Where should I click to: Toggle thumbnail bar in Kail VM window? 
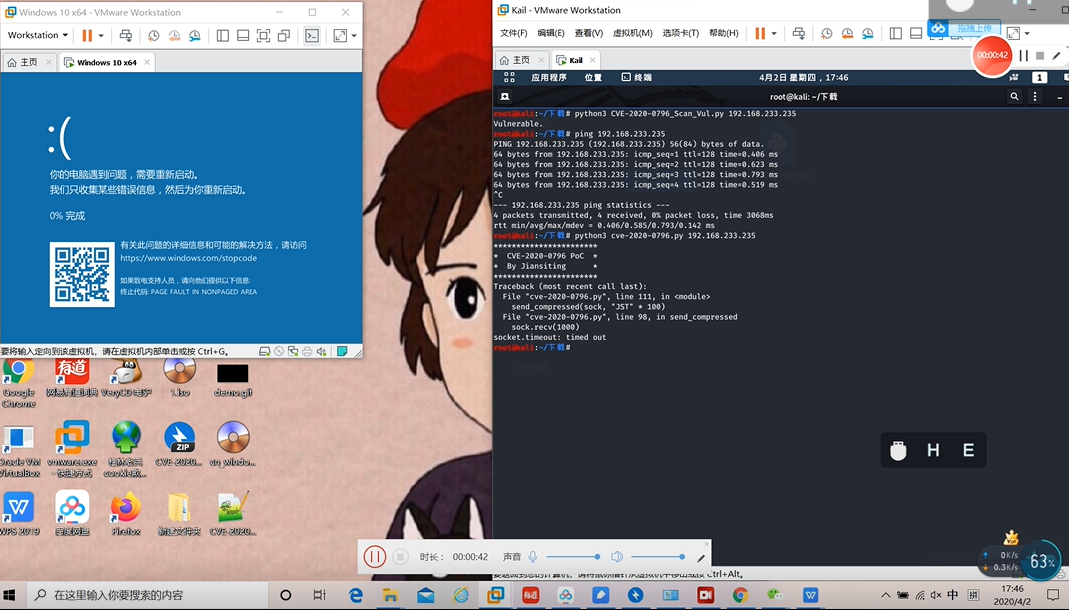[916, 33]
